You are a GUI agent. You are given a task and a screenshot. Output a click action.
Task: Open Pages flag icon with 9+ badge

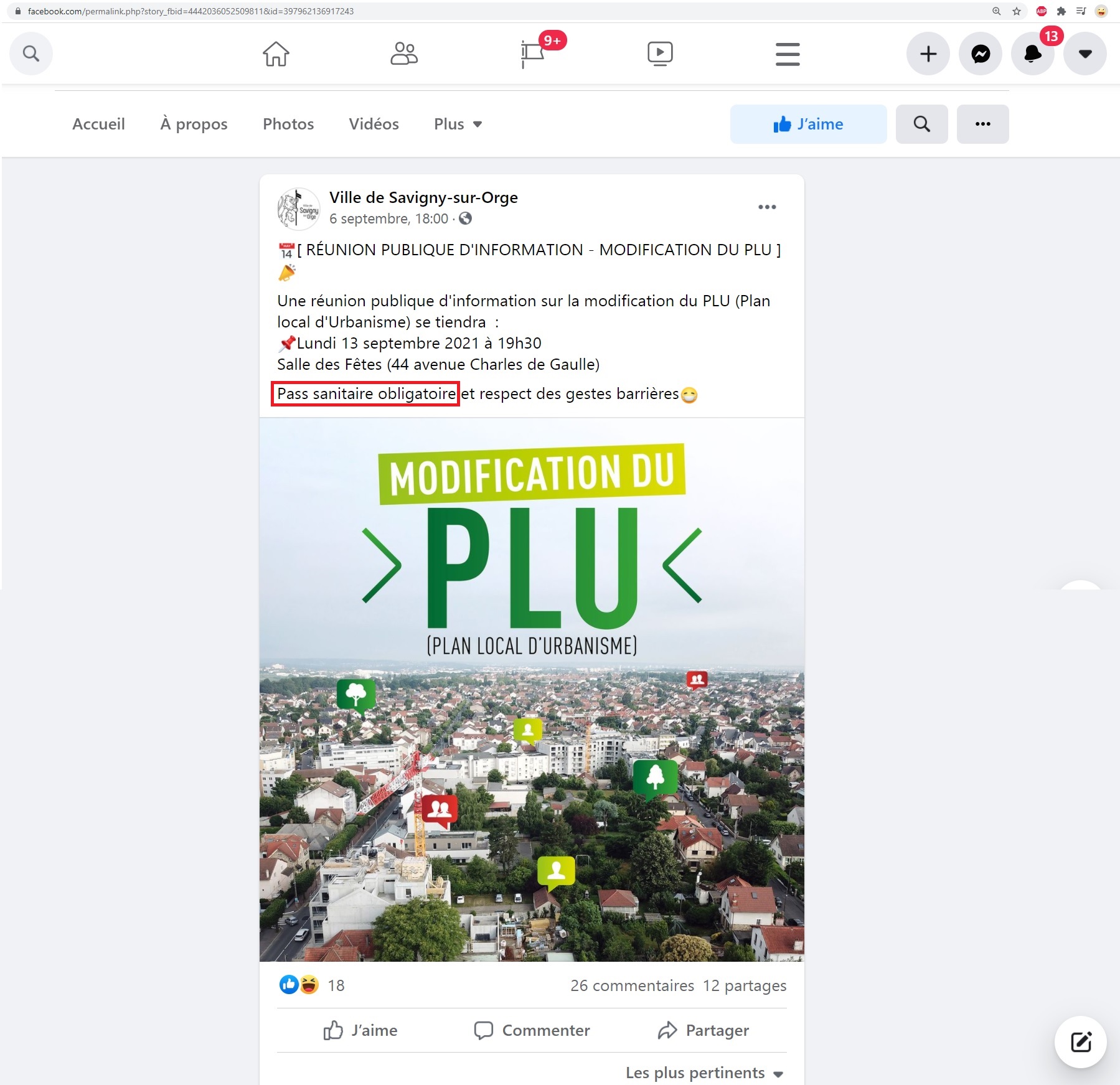[x=533, y=54]
